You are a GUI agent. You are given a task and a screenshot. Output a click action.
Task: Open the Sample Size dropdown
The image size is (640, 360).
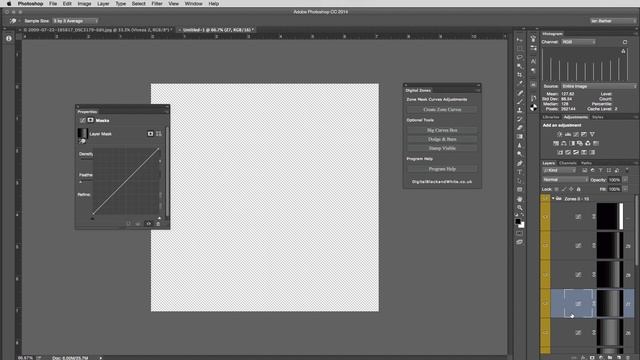pos(76,21)
